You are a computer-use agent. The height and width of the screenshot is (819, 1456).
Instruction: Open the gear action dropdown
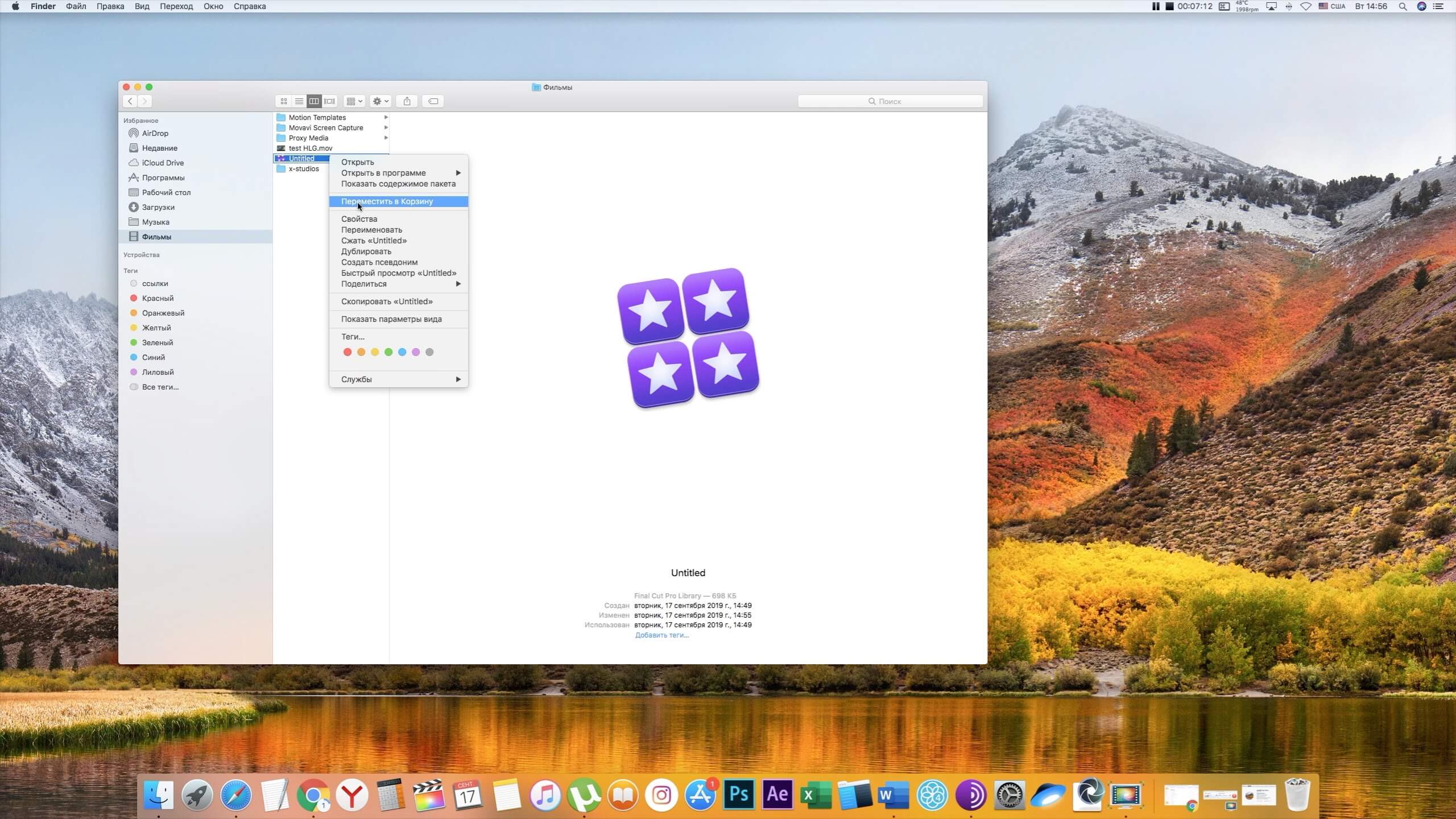click(x=380, y=101)
